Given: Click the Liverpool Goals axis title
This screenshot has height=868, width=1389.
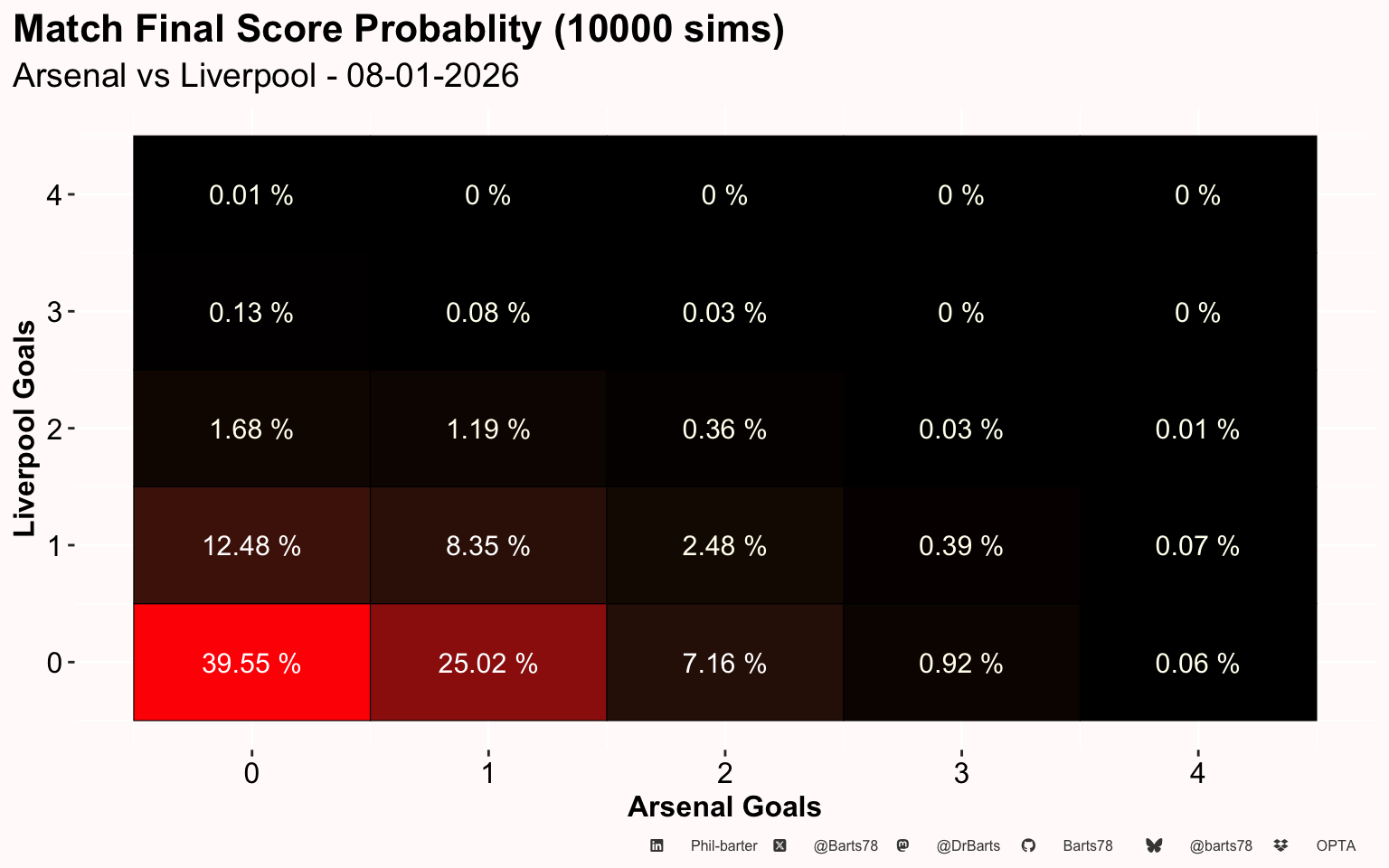Looking at the screenshot, I should click(25, 429).
